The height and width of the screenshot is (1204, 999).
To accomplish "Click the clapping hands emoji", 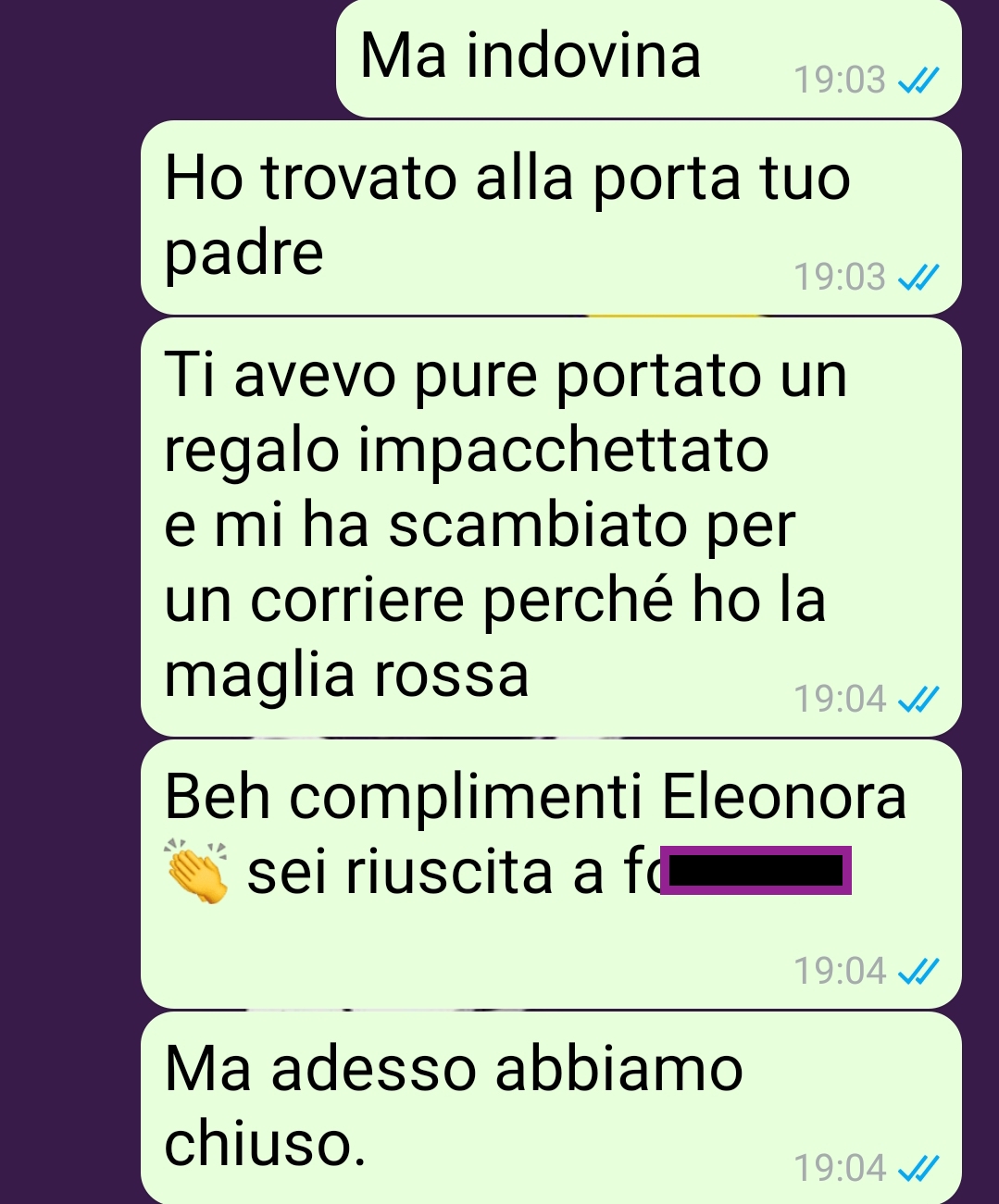I will (195, 872).
